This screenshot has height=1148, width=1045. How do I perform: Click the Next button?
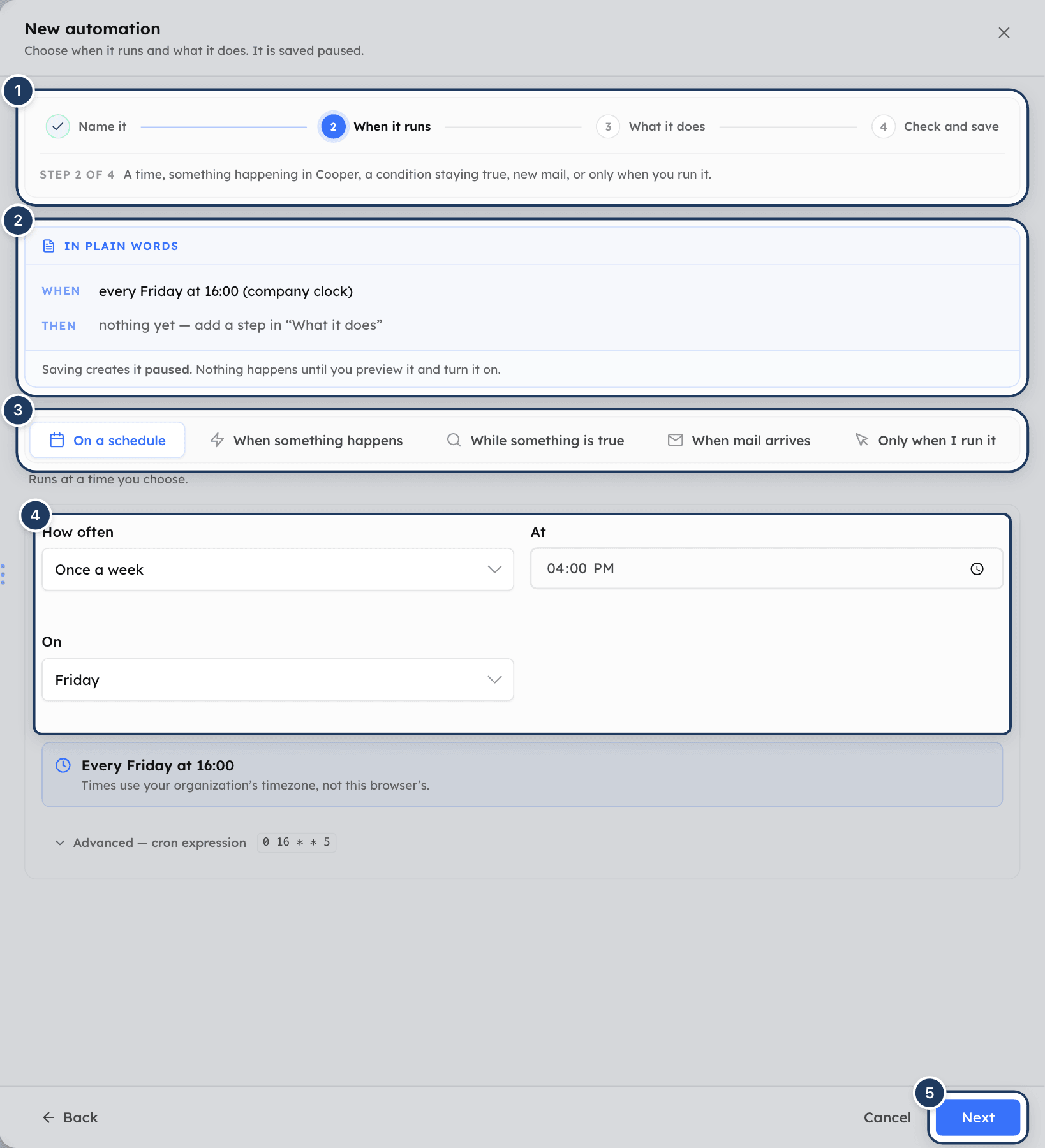[977, 1117]
